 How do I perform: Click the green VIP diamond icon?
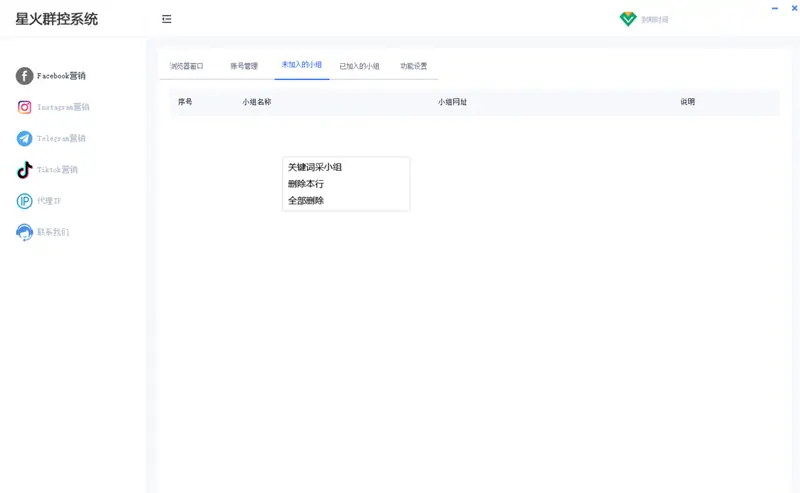point(628,19)
